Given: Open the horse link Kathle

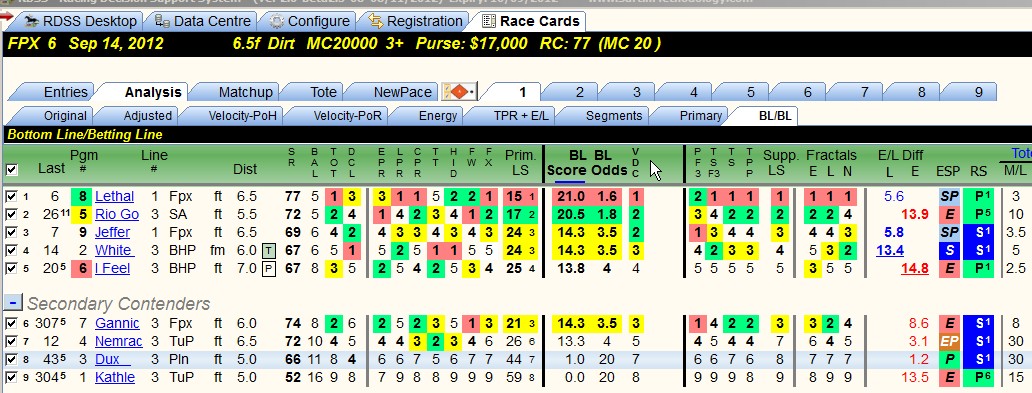Looking at the screenshot, I should [115, 377].
